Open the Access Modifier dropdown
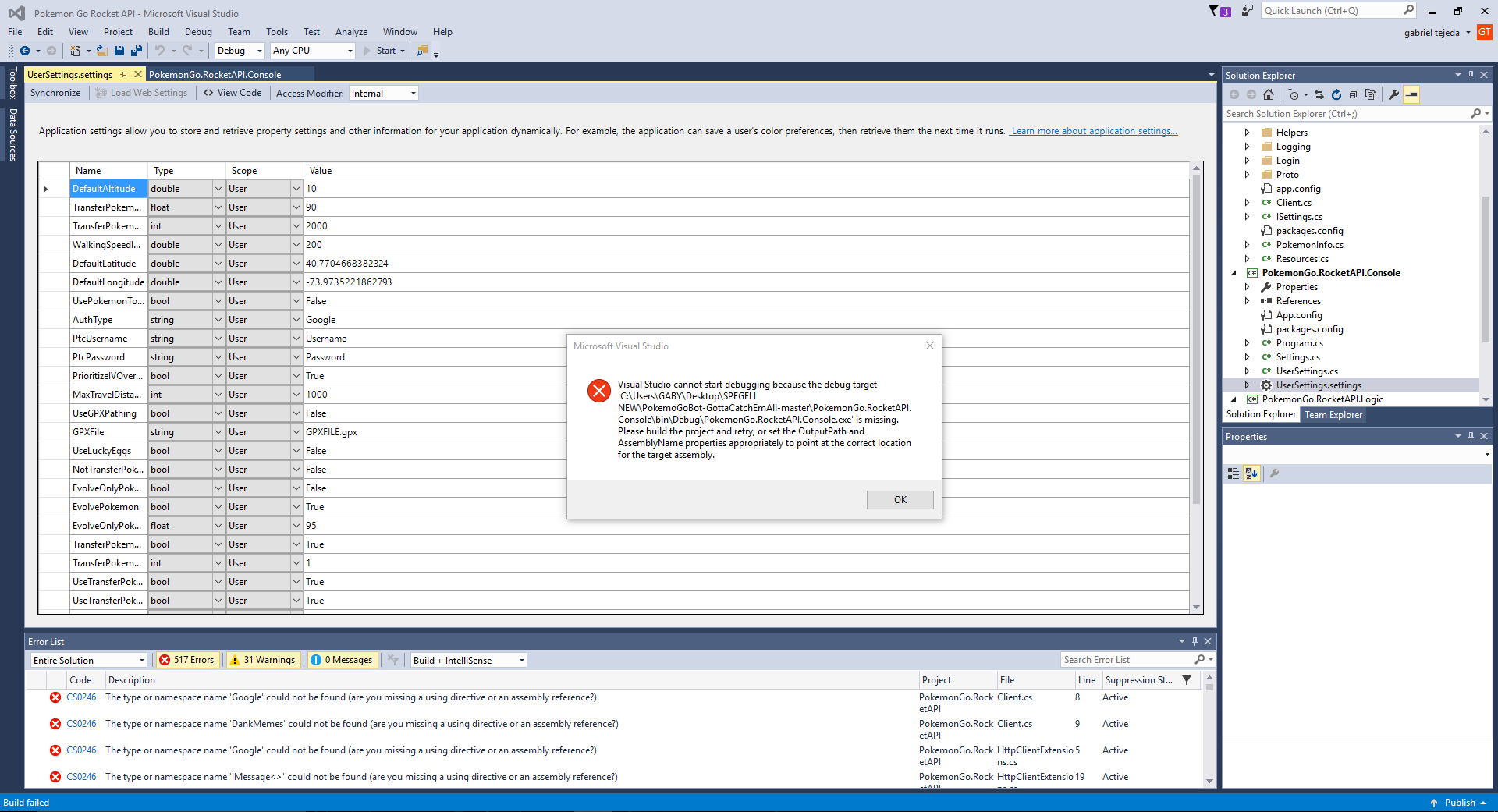 [x=384, y=94]
